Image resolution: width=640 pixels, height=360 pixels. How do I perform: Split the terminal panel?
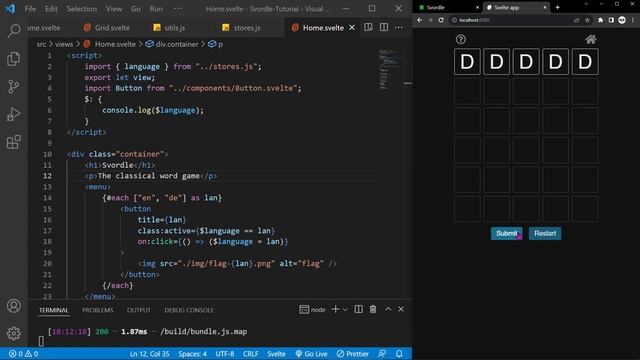point(358,309)
